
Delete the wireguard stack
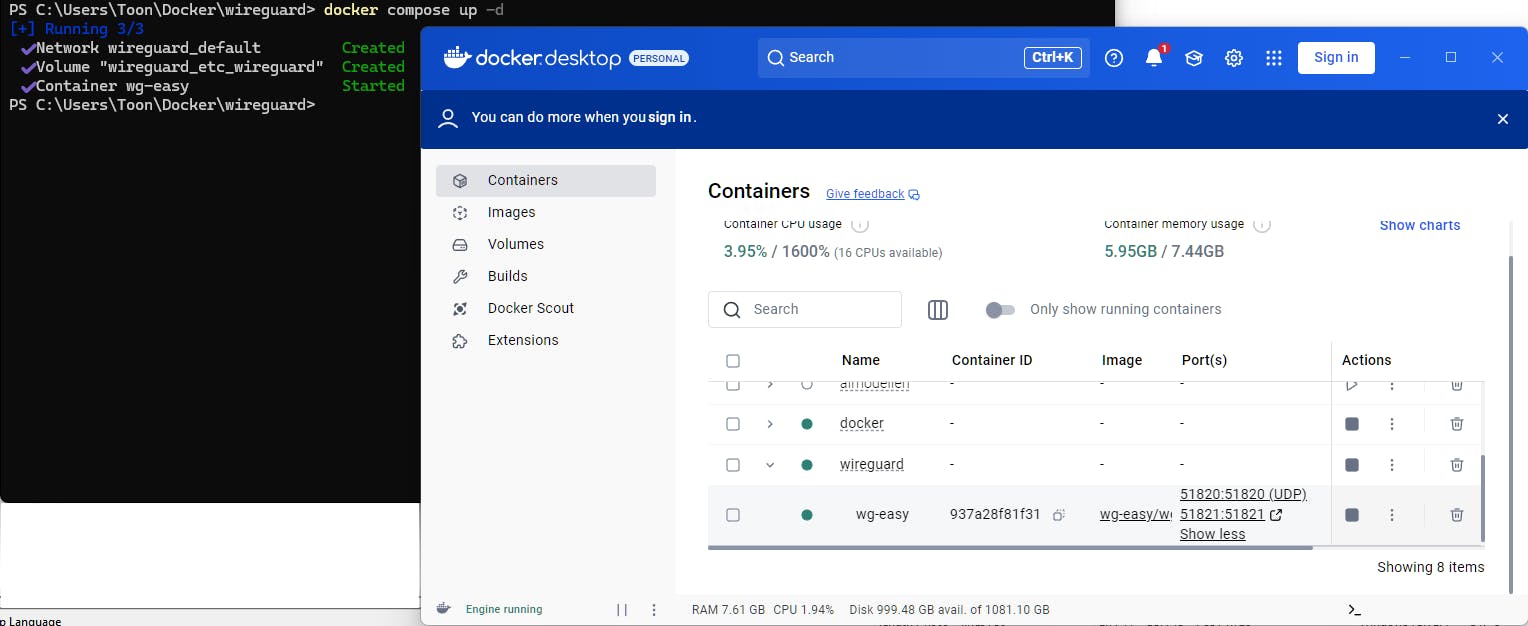[1457, 465]
